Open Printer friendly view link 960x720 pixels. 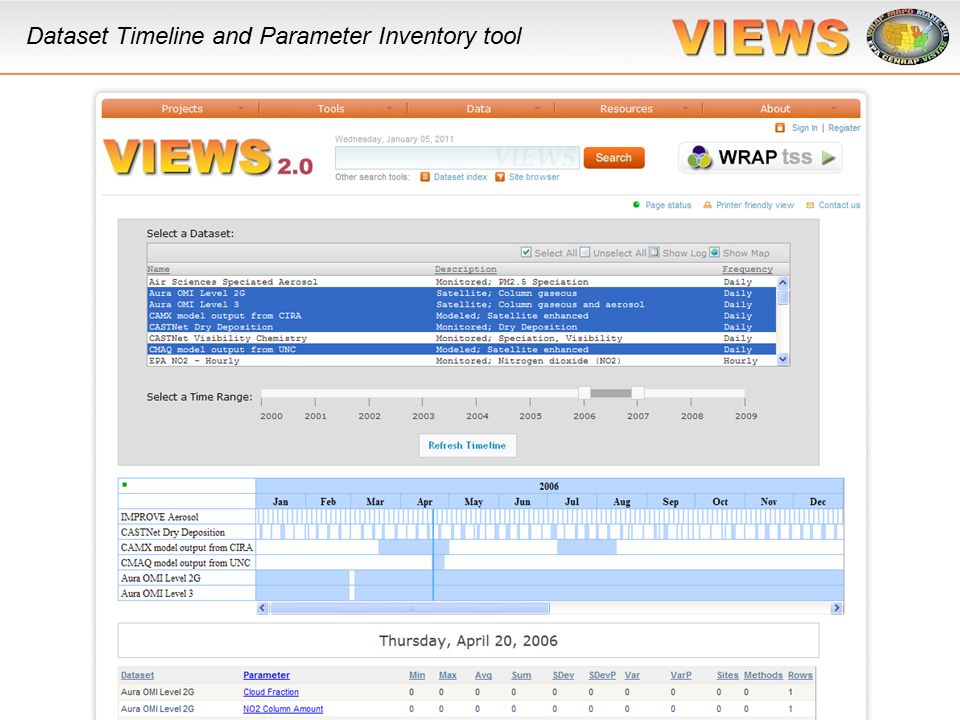755,205
